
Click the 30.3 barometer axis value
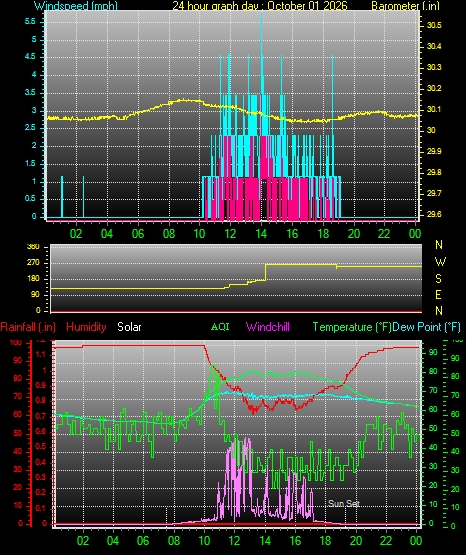(434, 67)
